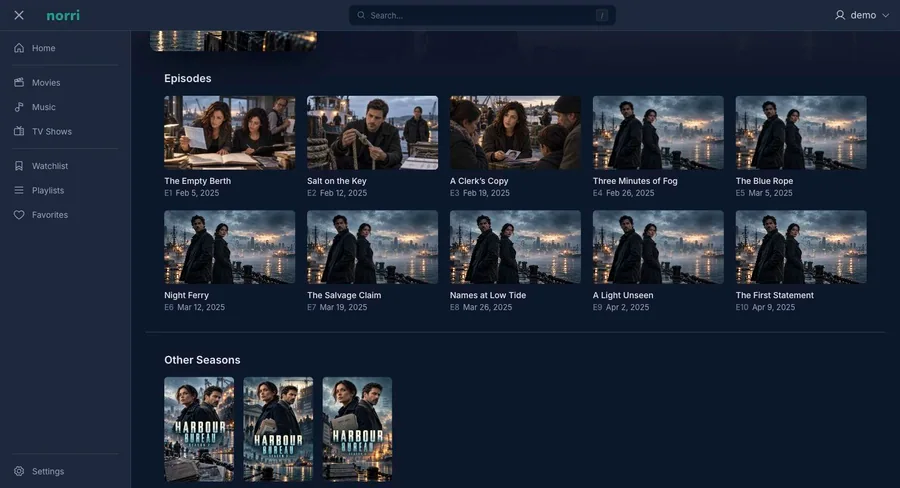This screenshot has height=488, width=900.
Task: Click the norri logo
Action: pyautogui.click(x=63, y=16)
